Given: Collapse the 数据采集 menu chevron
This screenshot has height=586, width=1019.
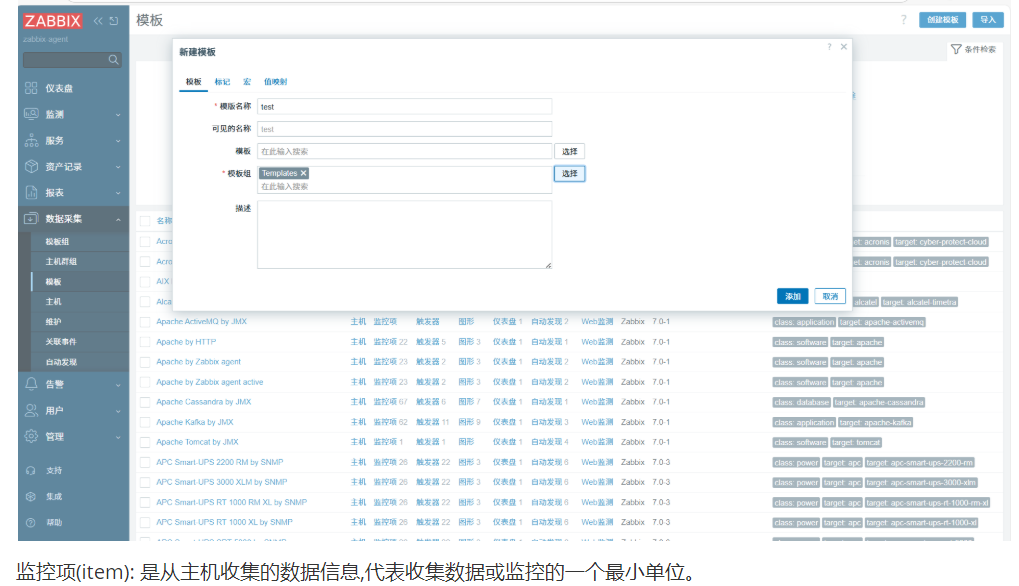Looking at the screenshot, I should click(x=118, y=219).
